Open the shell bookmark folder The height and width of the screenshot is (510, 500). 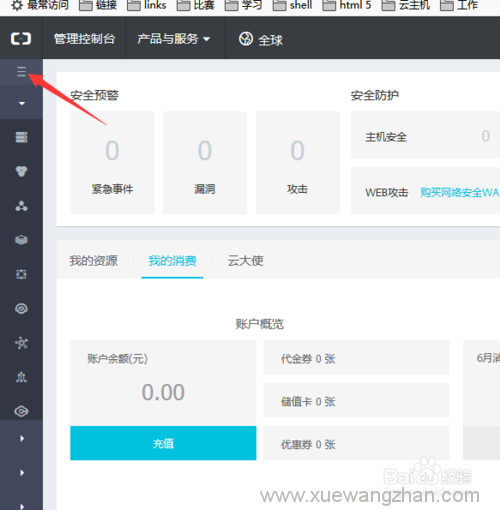click(292, 5)
